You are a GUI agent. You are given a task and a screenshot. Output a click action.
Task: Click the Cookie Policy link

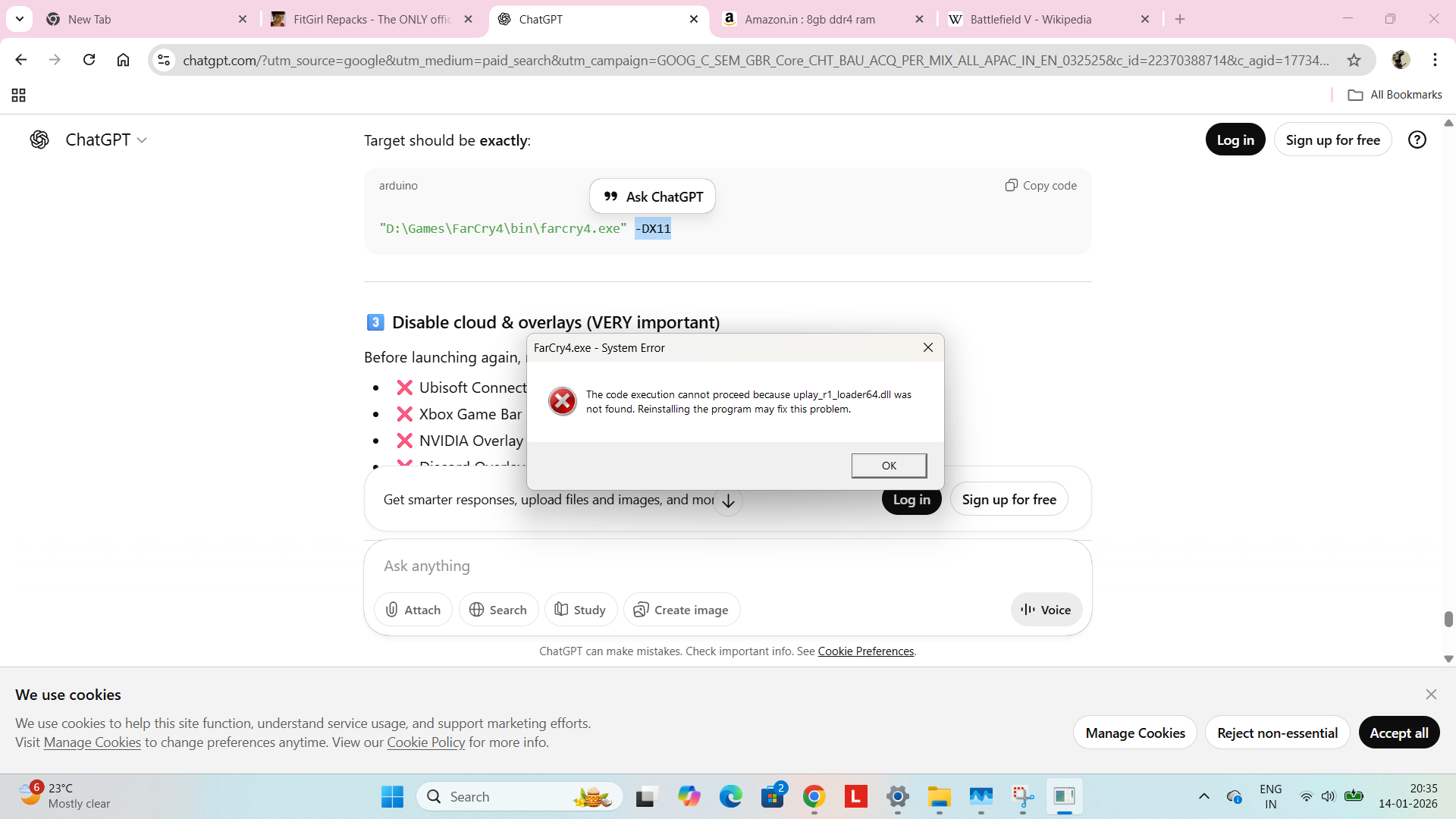pos(425,742)
